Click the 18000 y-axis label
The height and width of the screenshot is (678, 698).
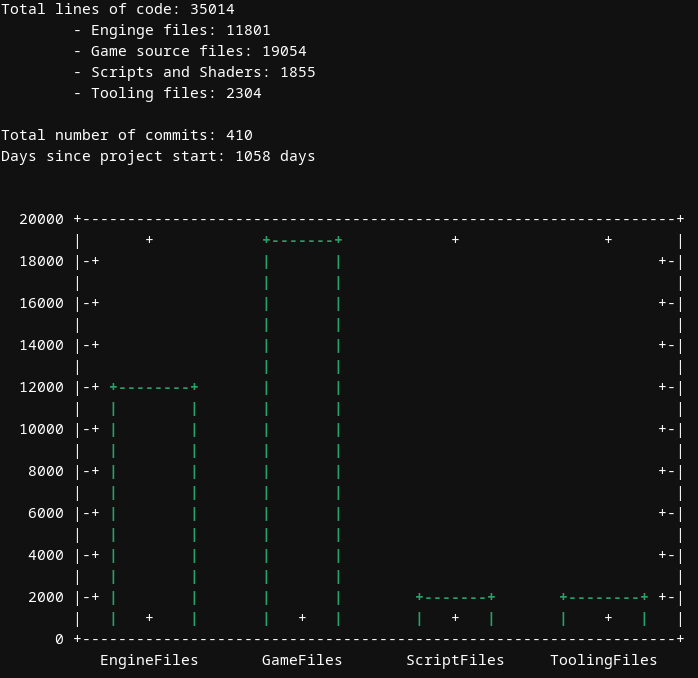point(41,261)
